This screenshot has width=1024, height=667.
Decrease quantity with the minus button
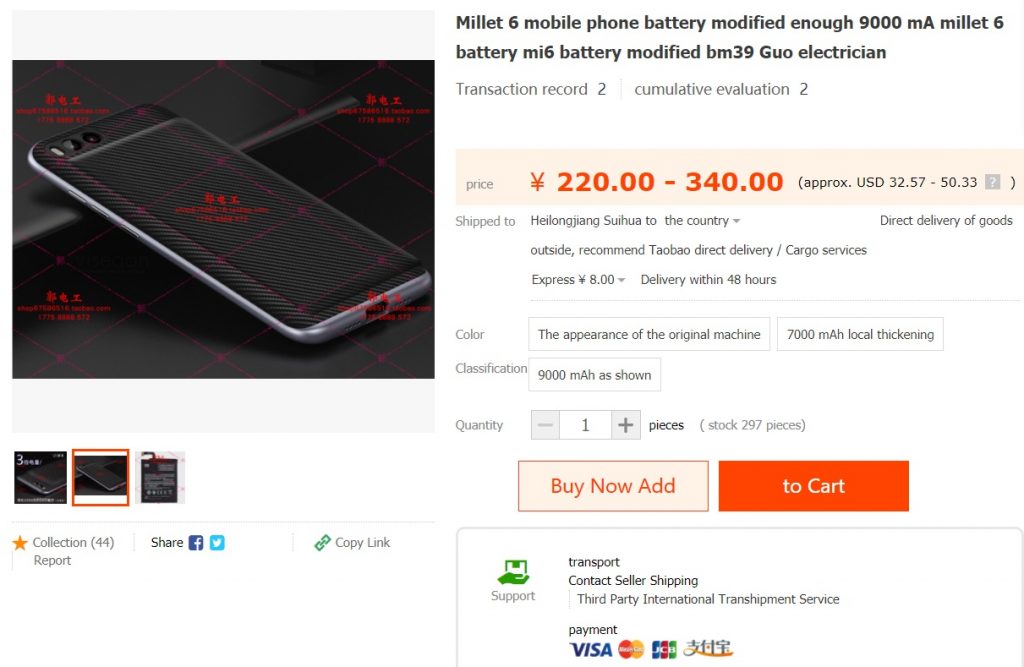(x=545, y=425)
